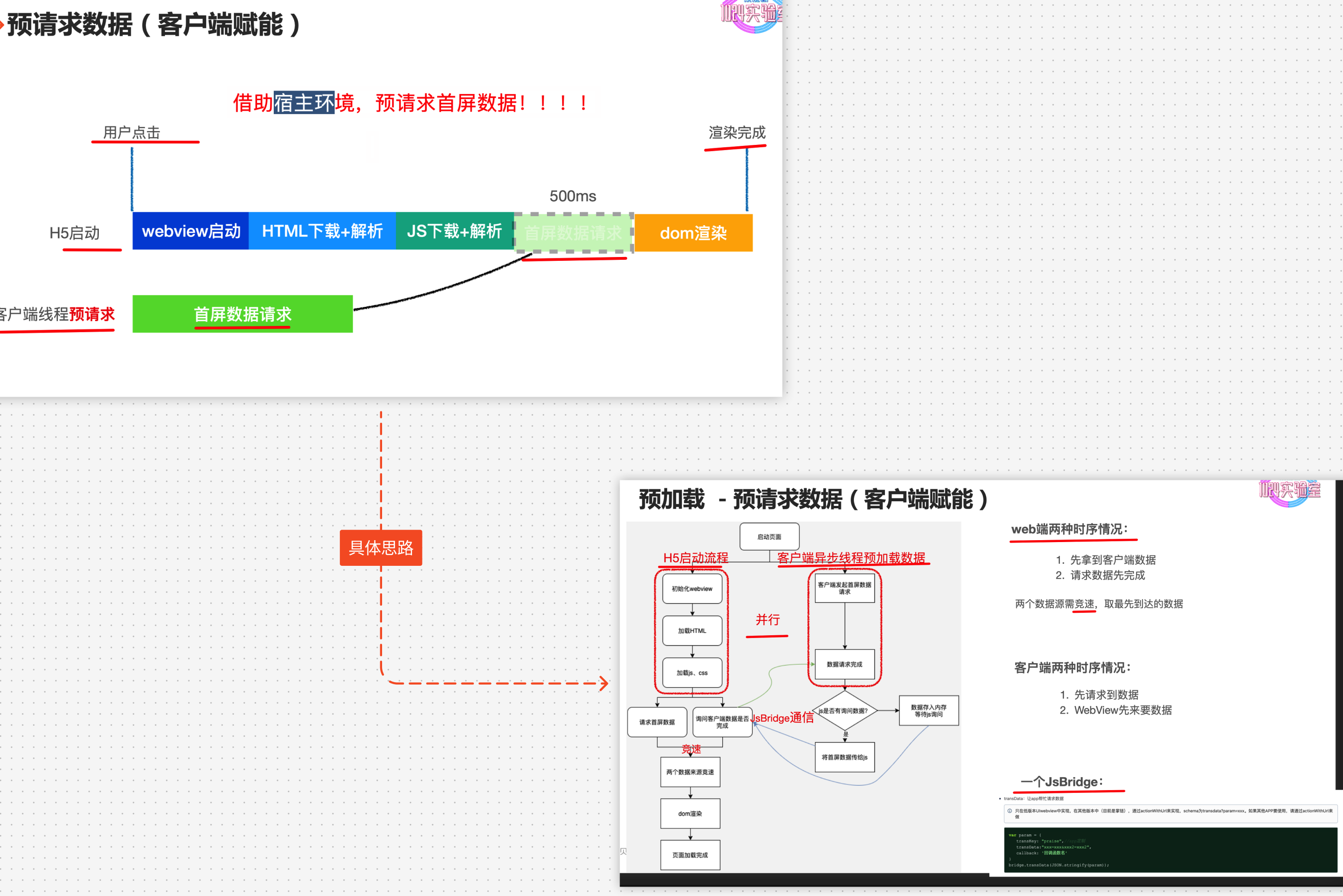Select the red '具体思路' label on the canvas
The width and height of the screenshot is (1343, 896).
[381, 547]
